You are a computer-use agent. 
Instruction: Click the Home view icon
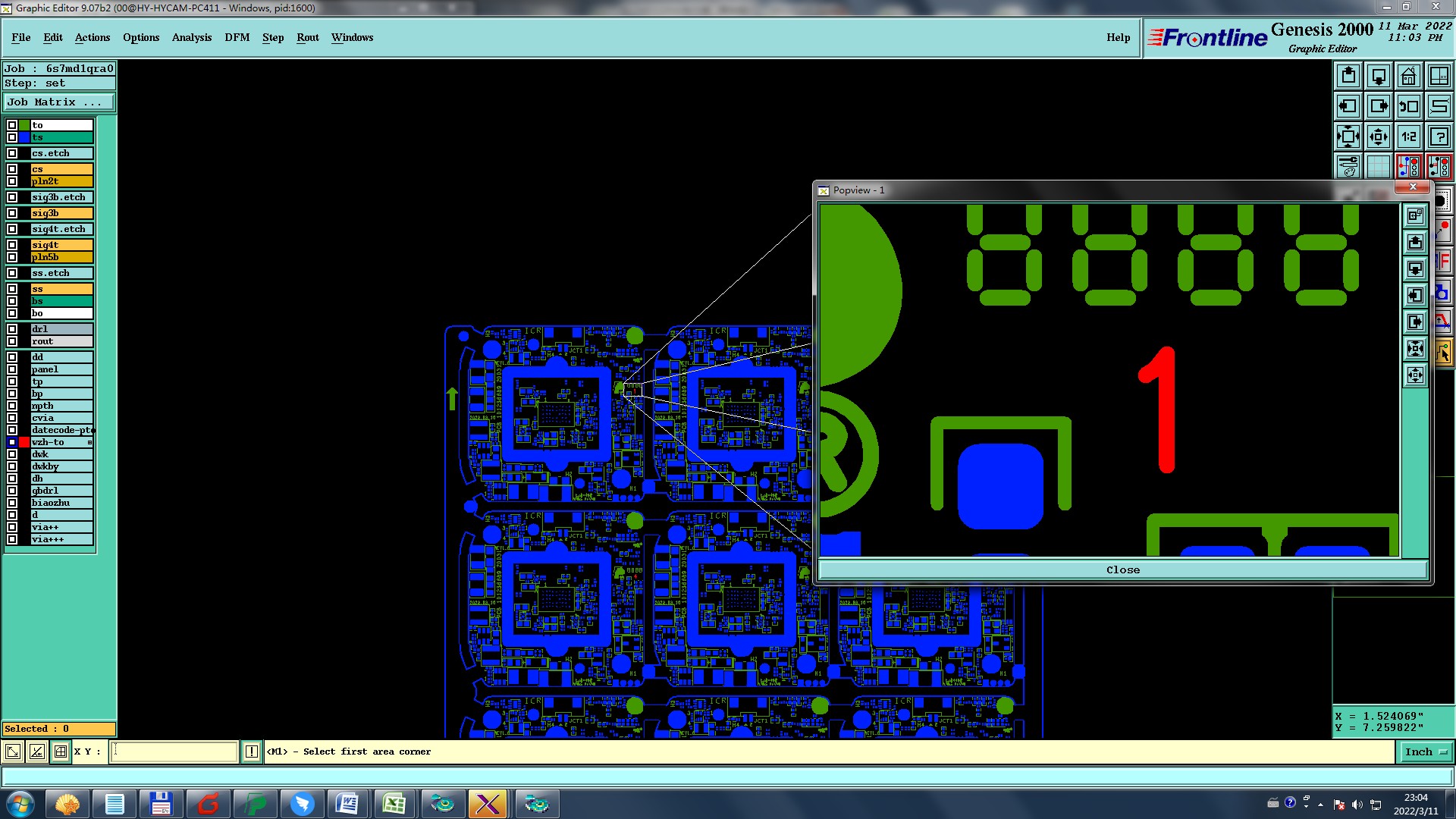coord(1409,76)
